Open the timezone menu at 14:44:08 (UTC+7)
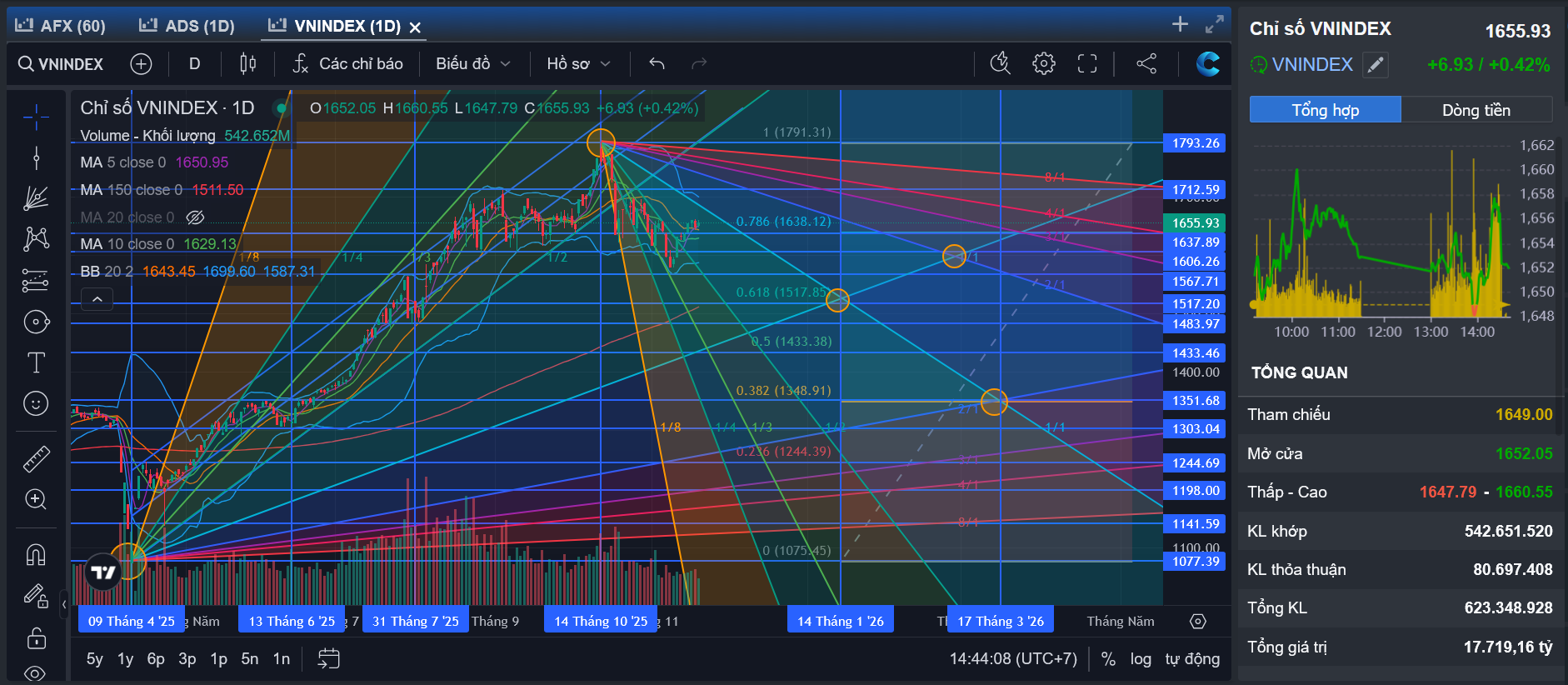The width and height of the screenshot is (1568, 685). [x=1013, y=659]
